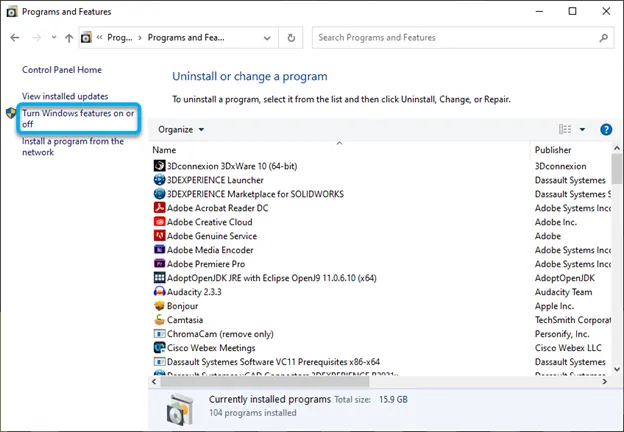Click the vertical scrollbar up arrow

(617, 148)
